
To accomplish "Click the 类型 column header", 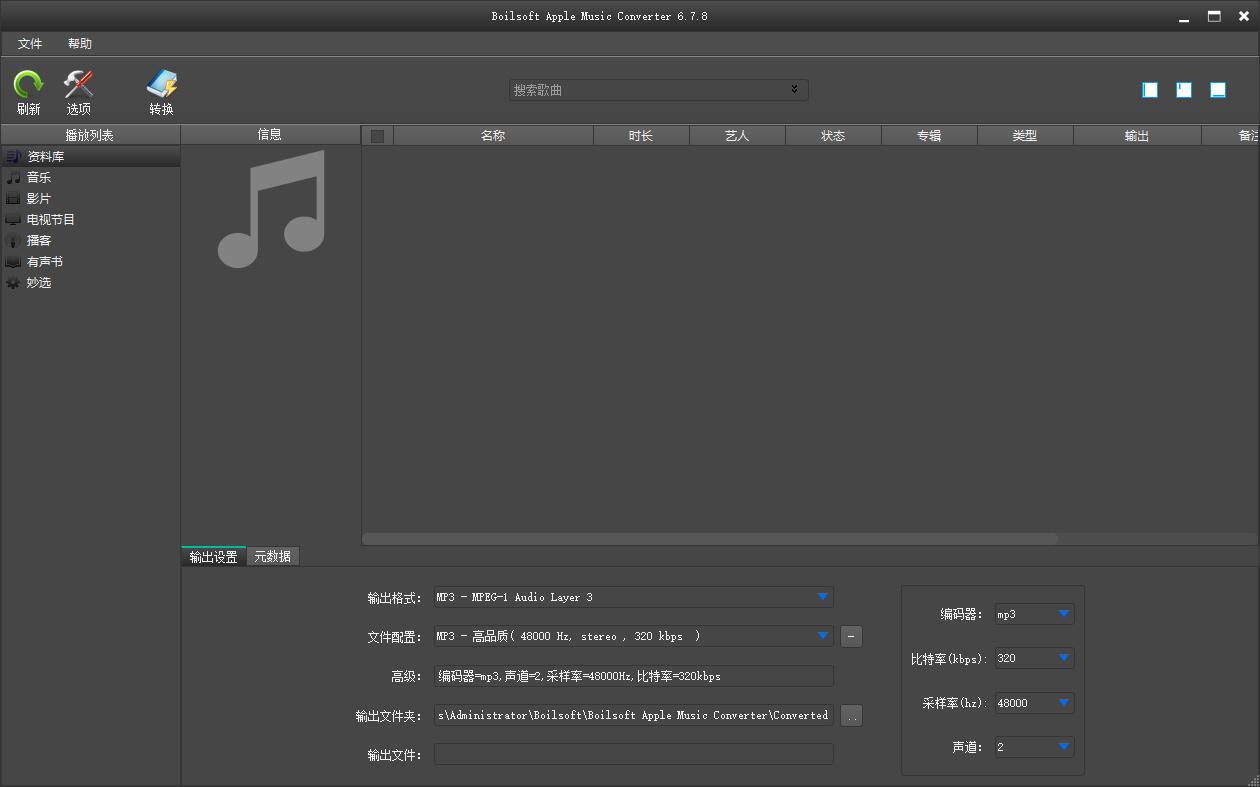I will [1025, 136].
